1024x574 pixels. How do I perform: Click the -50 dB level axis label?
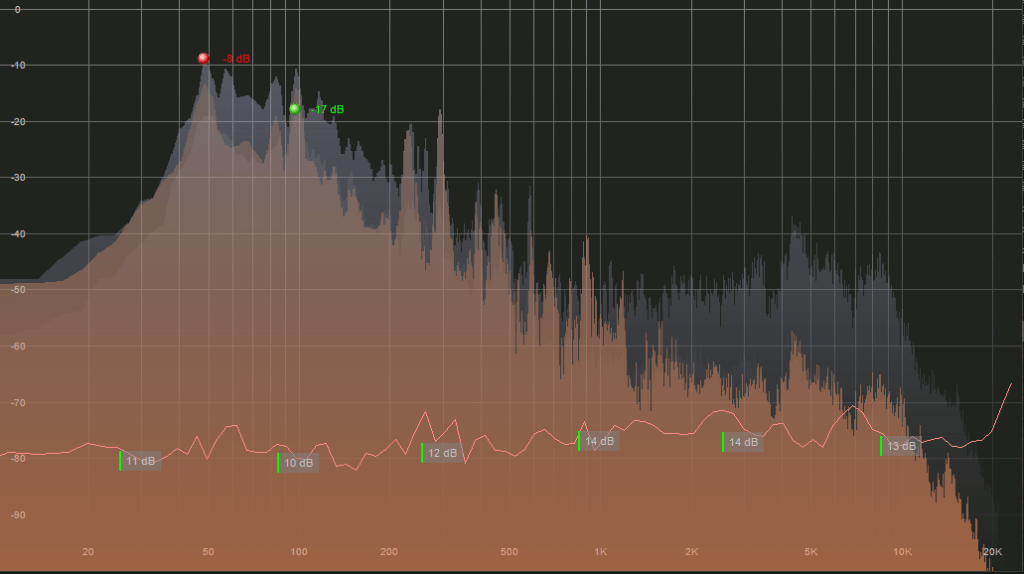coord(17,290)
